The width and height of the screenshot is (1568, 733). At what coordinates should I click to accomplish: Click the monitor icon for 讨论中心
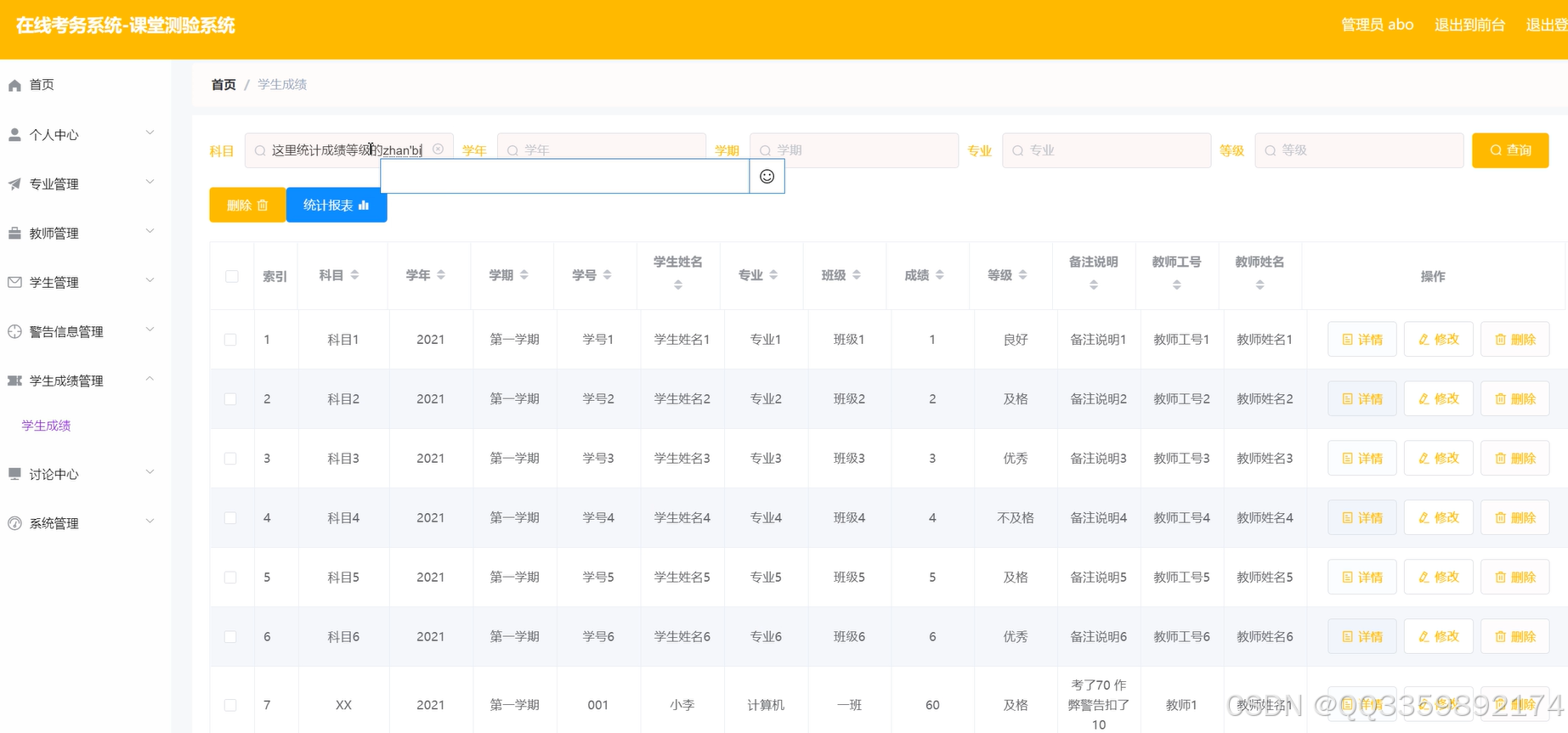pyautogui.click(x=14, y=474)
